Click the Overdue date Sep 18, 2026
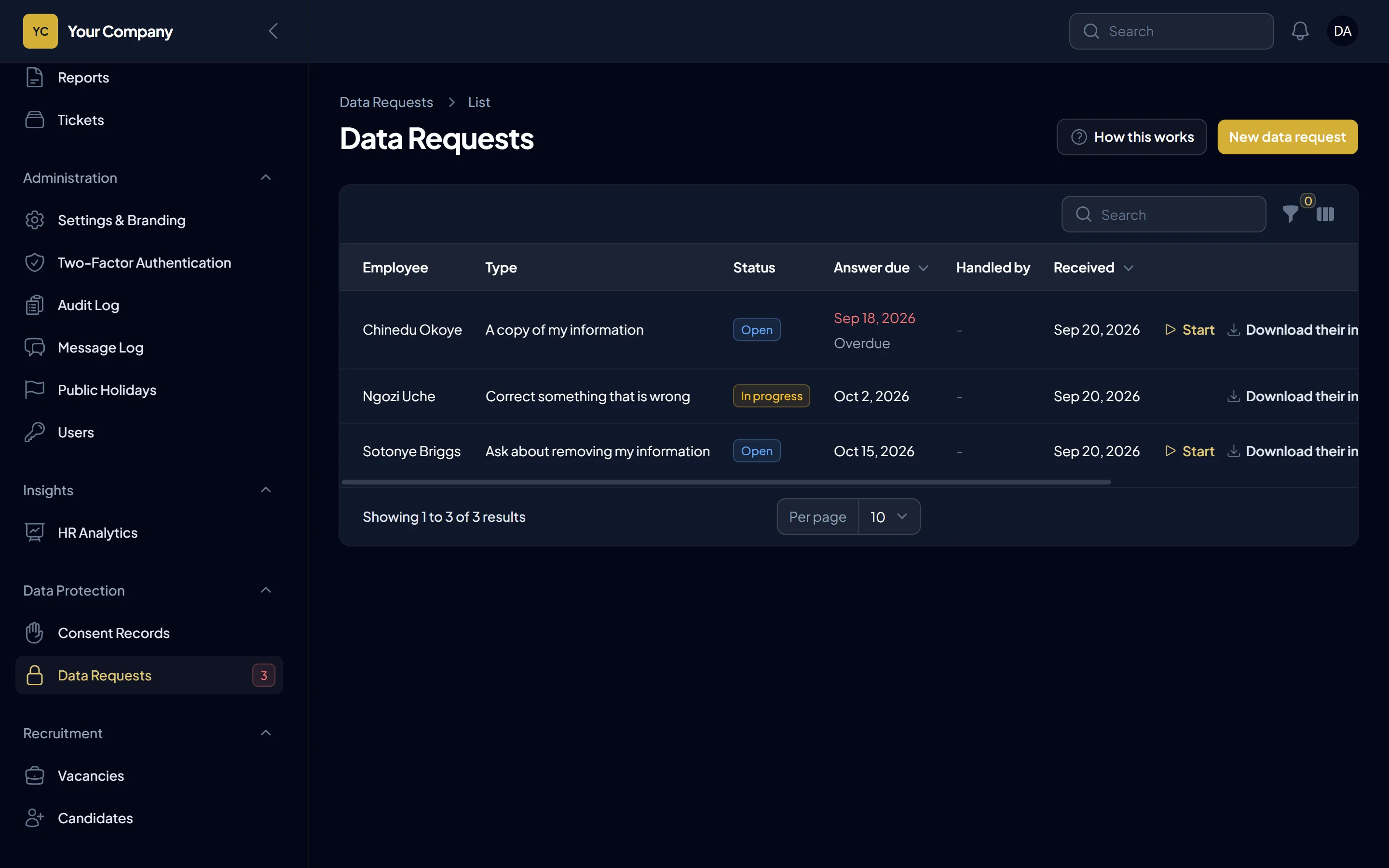The width and height of the screenshot is (1389, 868). pos(874,318)
